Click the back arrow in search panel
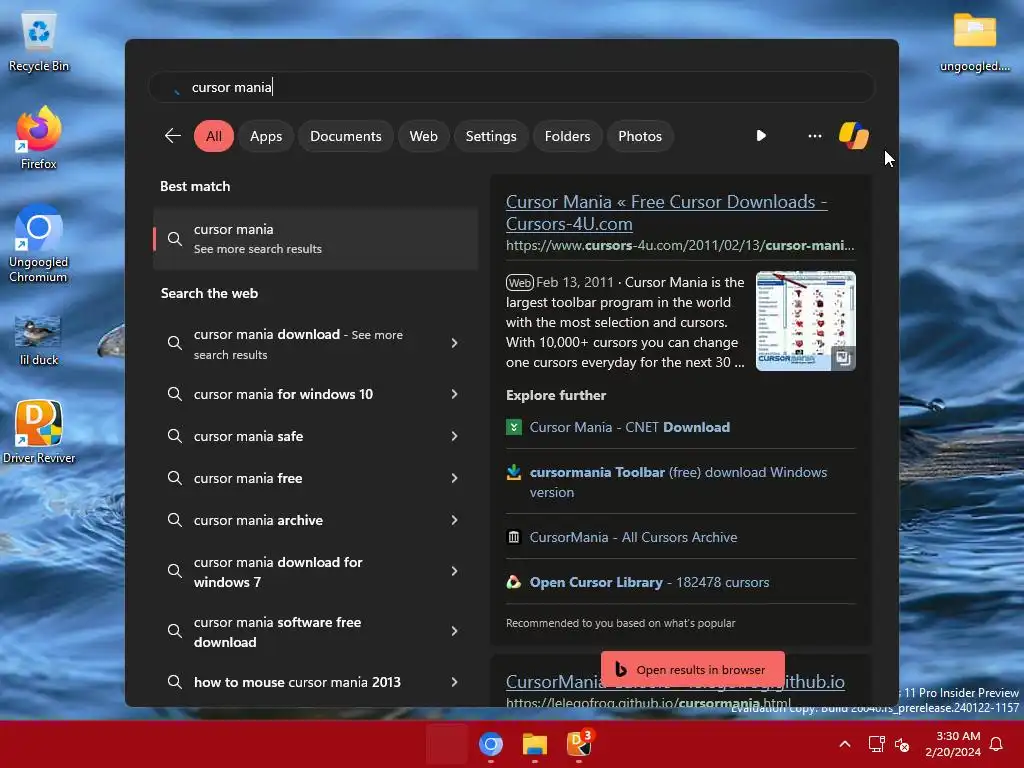The height and width of the screenshot is (768, 1024). 172,136
